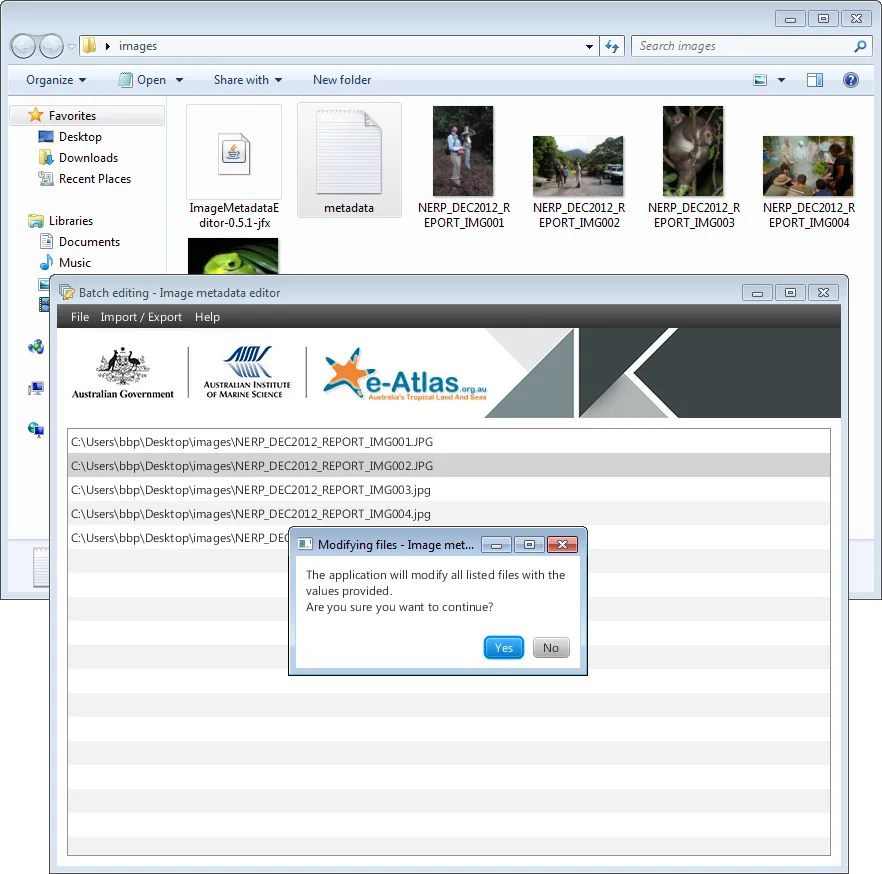Click the Batch editing window title icon
The width and height of the screenshot is (882, 874).
pos(67,292)
